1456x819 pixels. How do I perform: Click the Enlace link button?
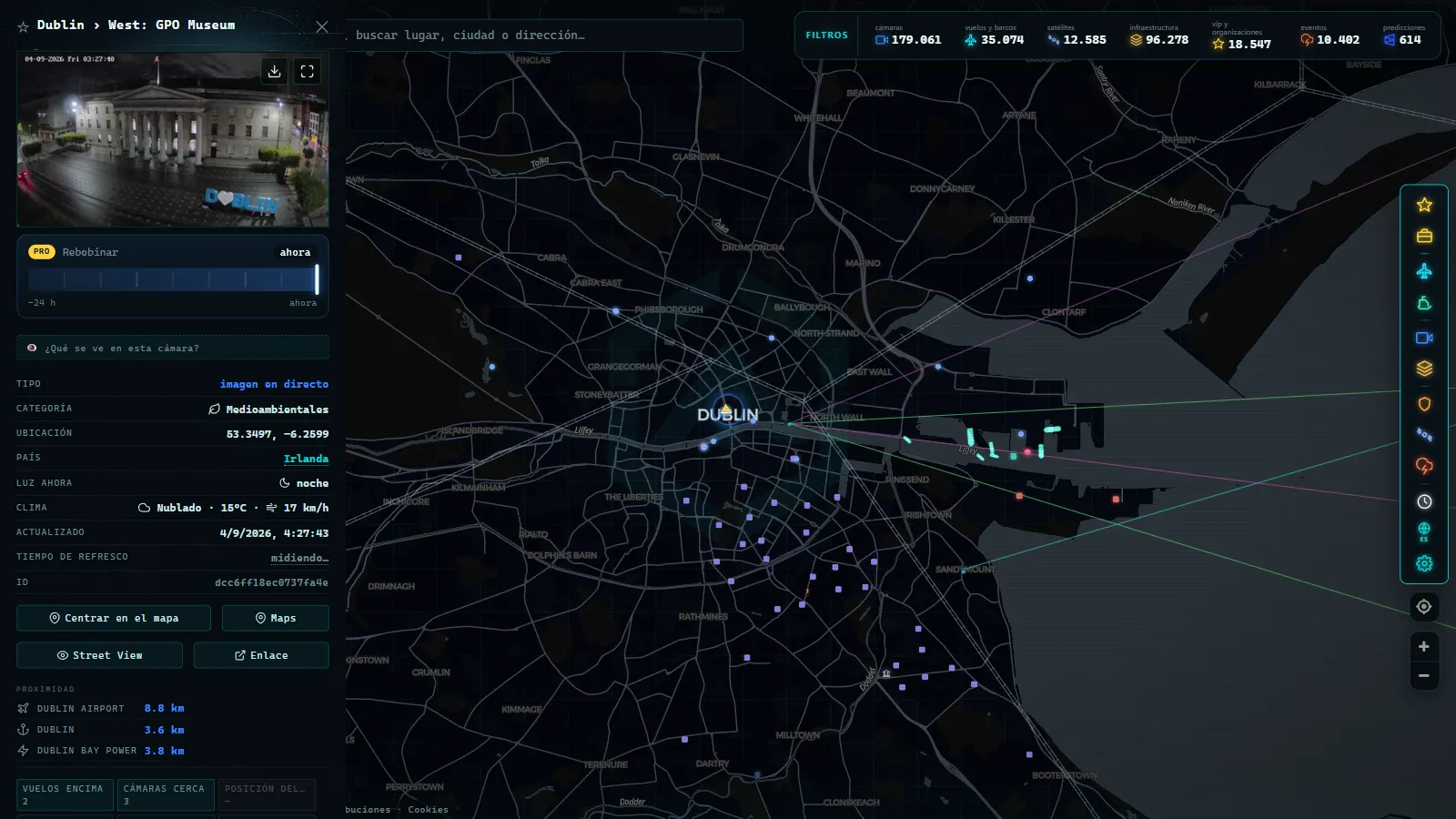261,655
